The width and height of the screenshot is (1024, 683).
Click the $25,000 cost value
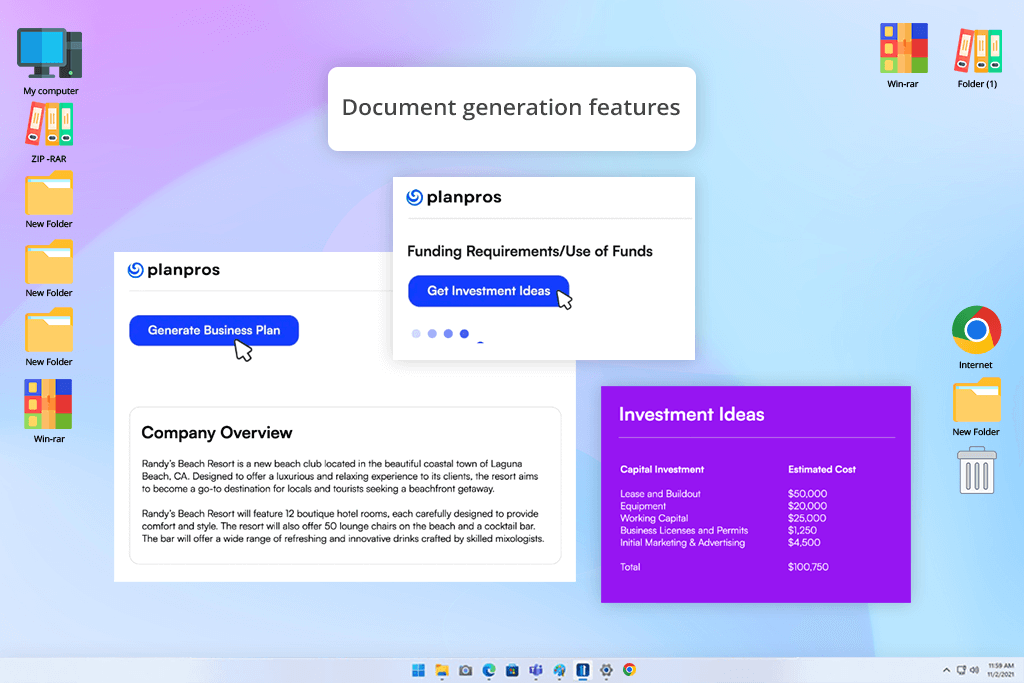[x=807, y=518]
